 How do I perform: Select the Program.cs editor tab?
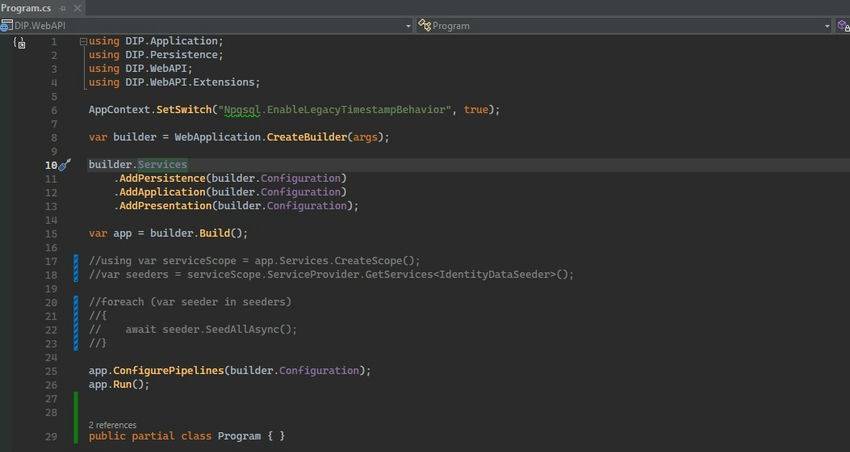pyautogui.click(x=26, y=8)
